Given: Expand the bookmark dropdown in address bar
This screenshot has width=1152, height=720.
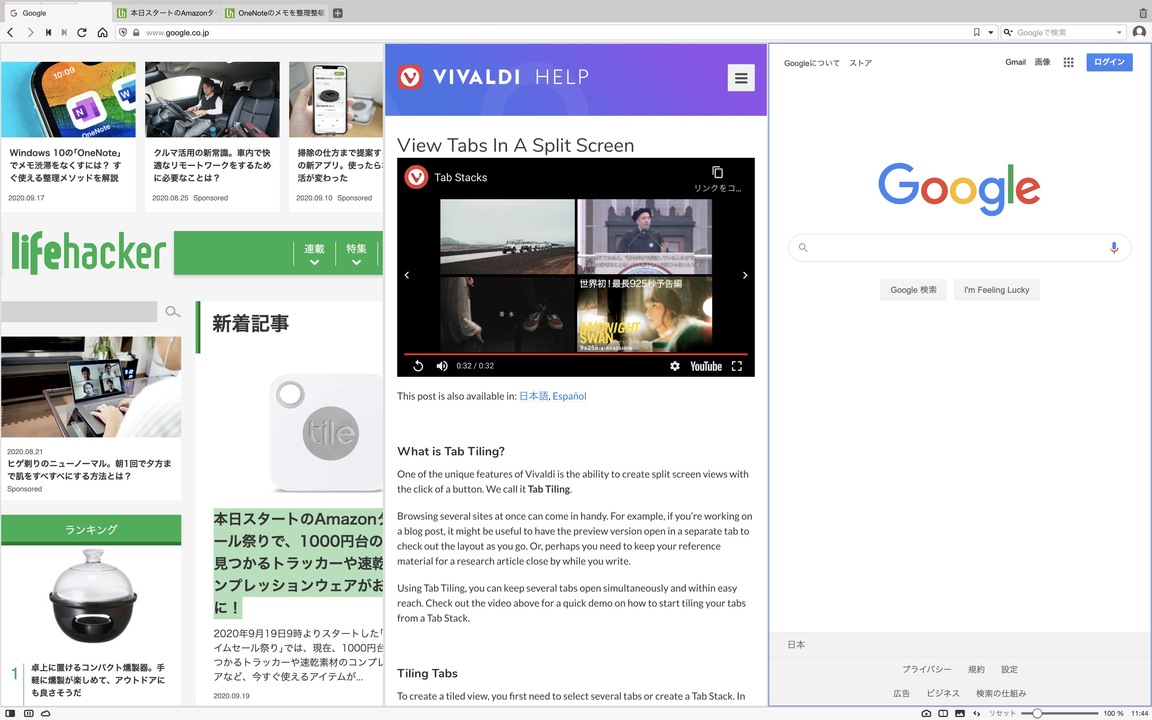Looking at the screenshot, I should (x=990, y=32).
